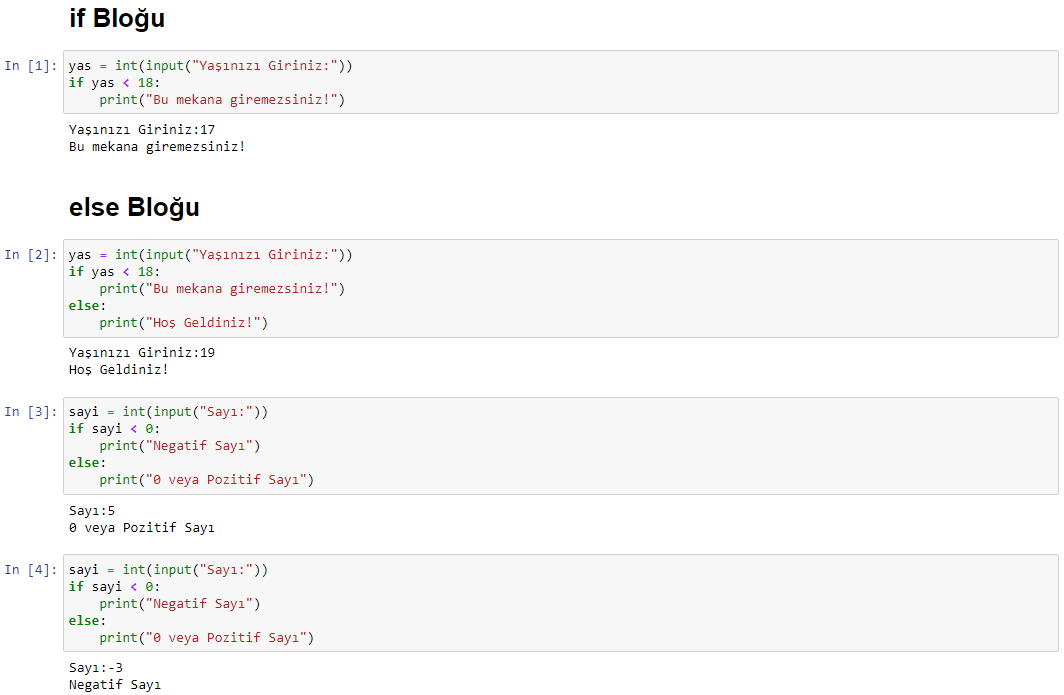1064x695 pixels.
Task: Click the 'else Bloğu' heading
Action: pyautogui.click(x=134, y=207)
